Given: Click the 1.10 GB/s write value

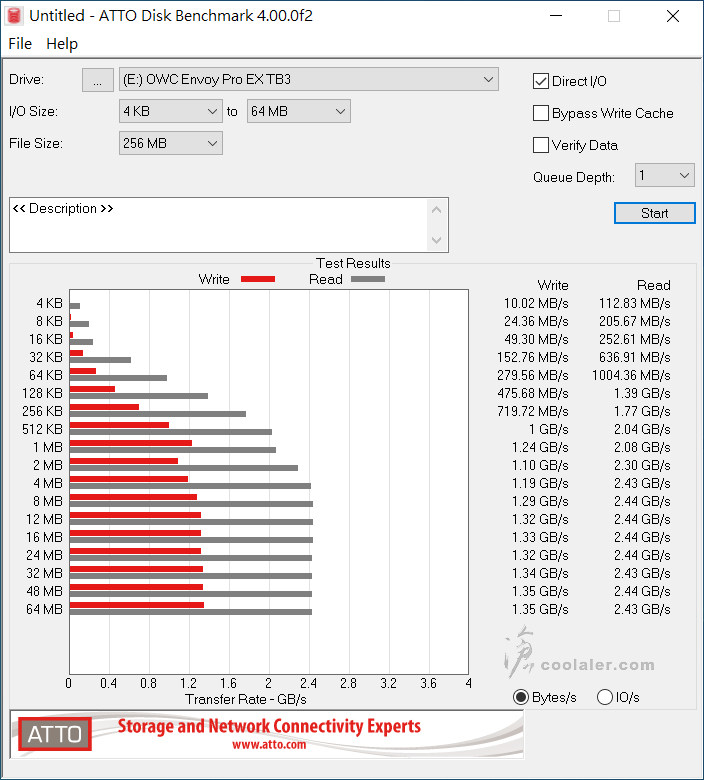Looking at the screenshot, I should coord(540,465).
